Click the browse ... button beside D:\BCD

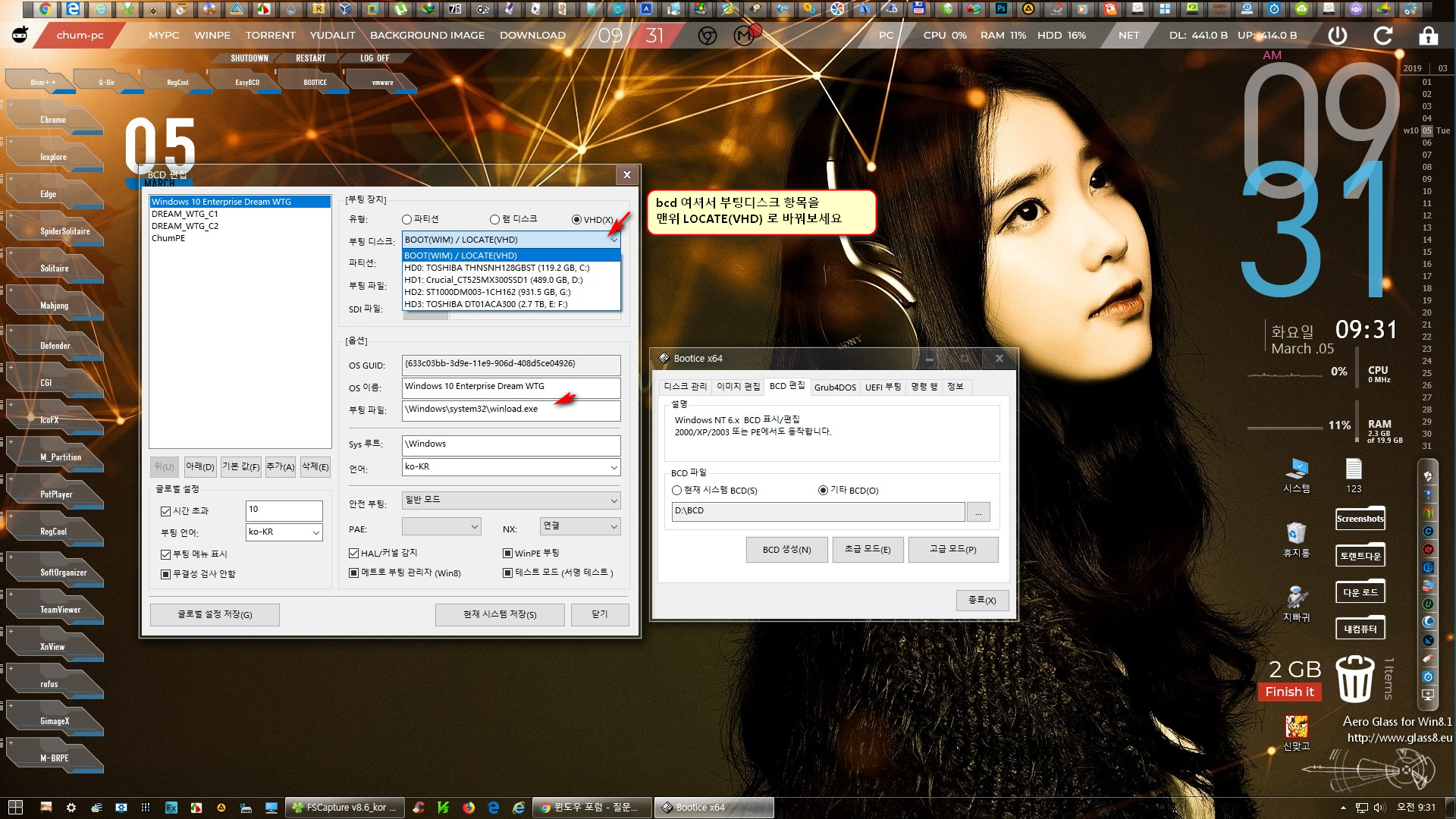[x=978, y=512]
